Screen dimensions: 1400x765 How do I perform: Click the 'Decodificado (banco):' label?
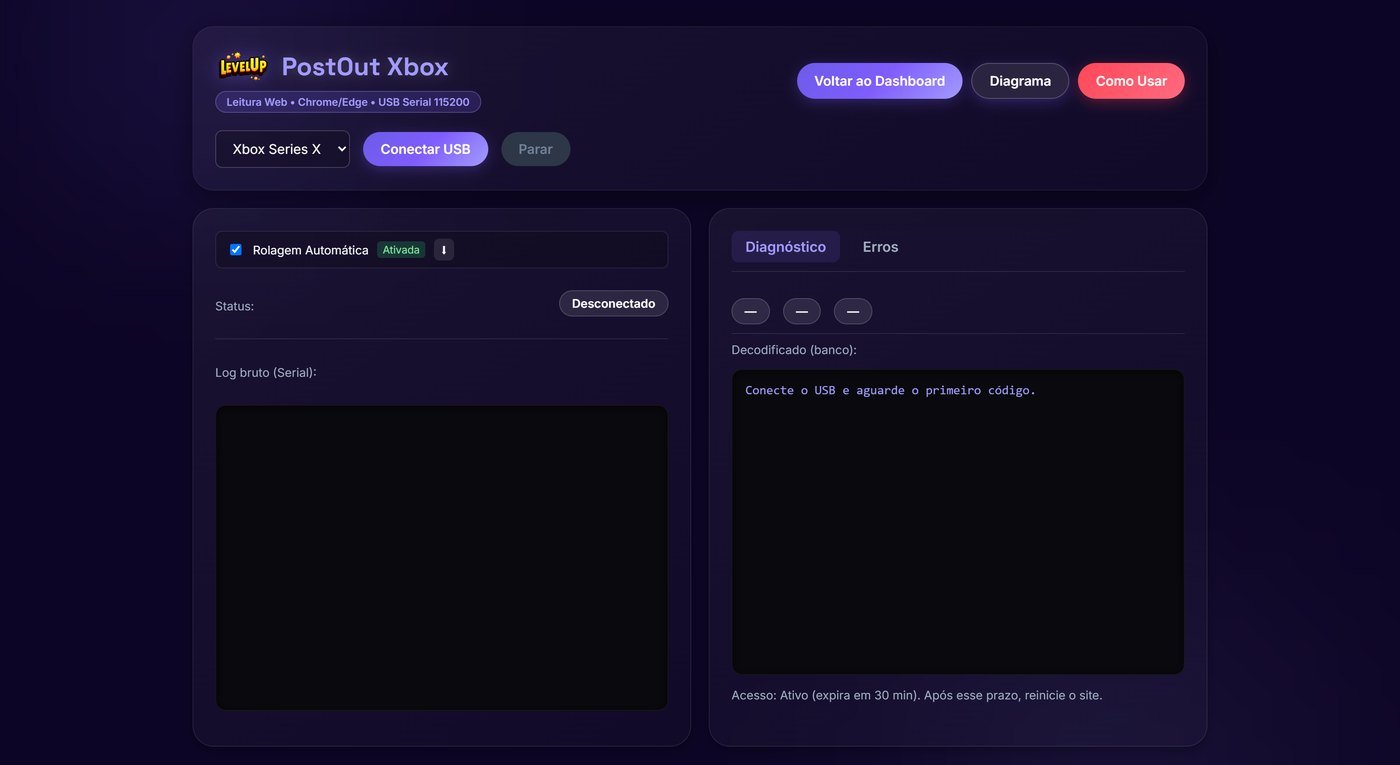[794, 350]
